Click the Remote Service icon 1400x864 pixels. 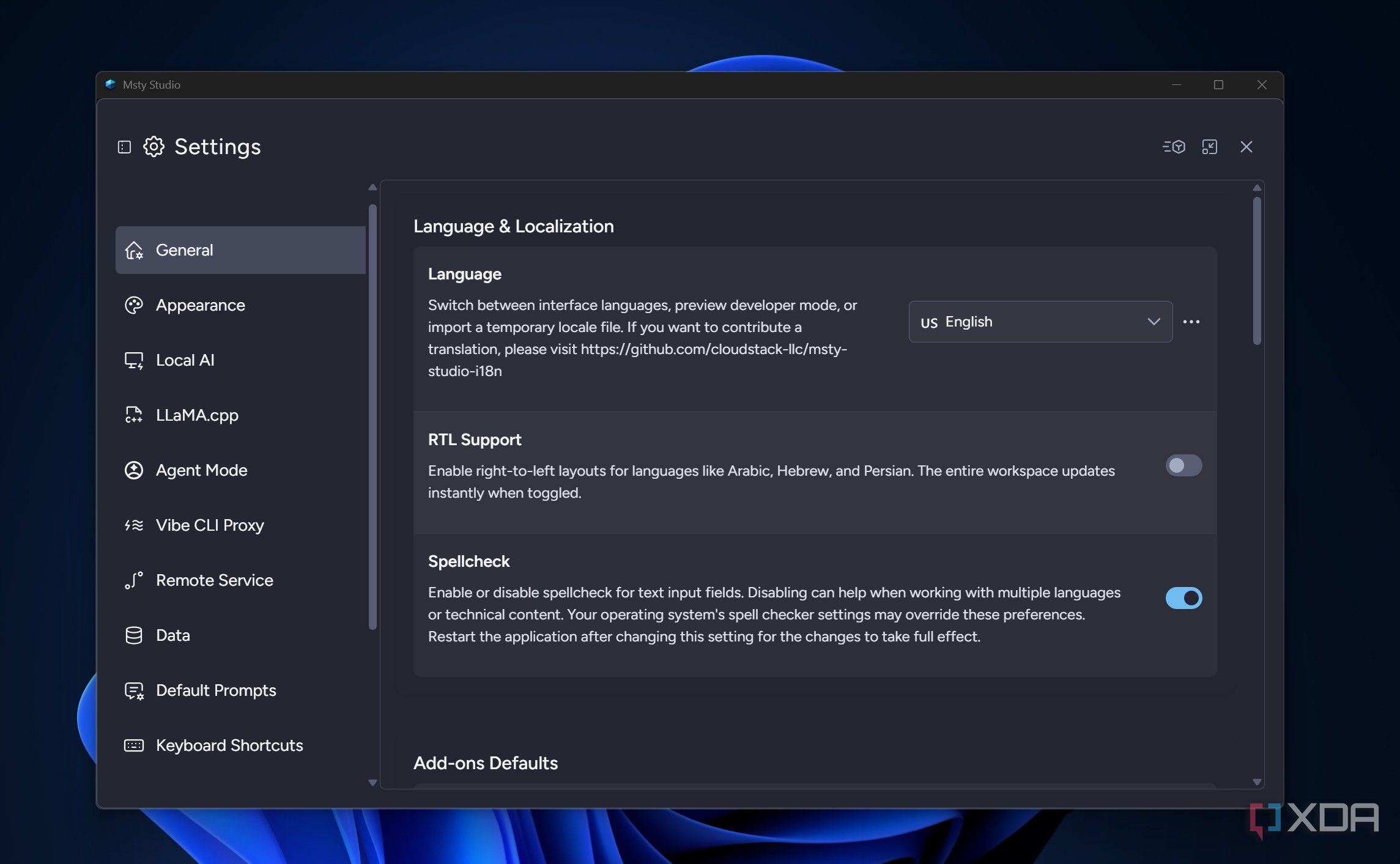tap(134, 580)
